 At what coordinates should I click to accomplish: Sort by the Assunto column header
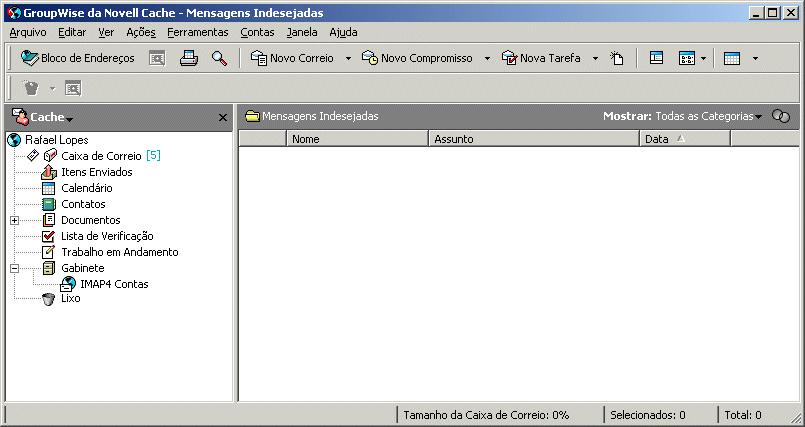tap(534, 139)
